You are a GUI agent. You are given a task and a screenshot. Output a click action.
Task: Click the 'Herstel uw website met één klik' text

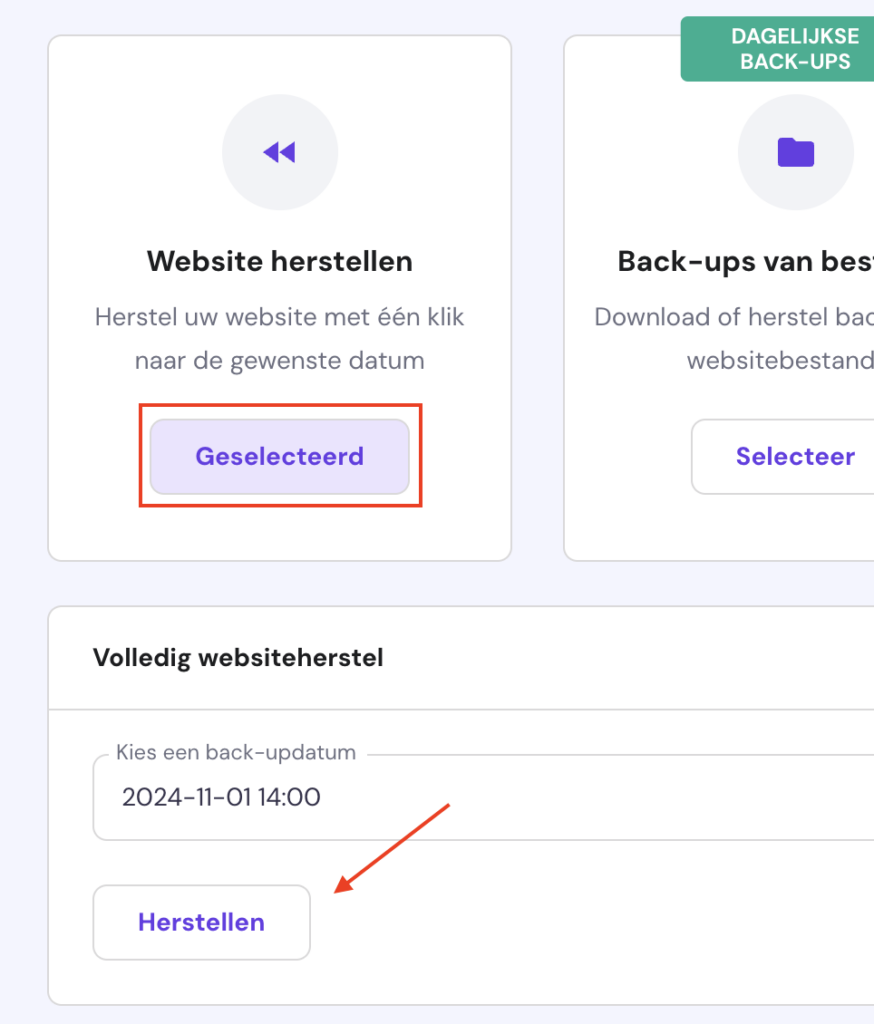(280, 317)
